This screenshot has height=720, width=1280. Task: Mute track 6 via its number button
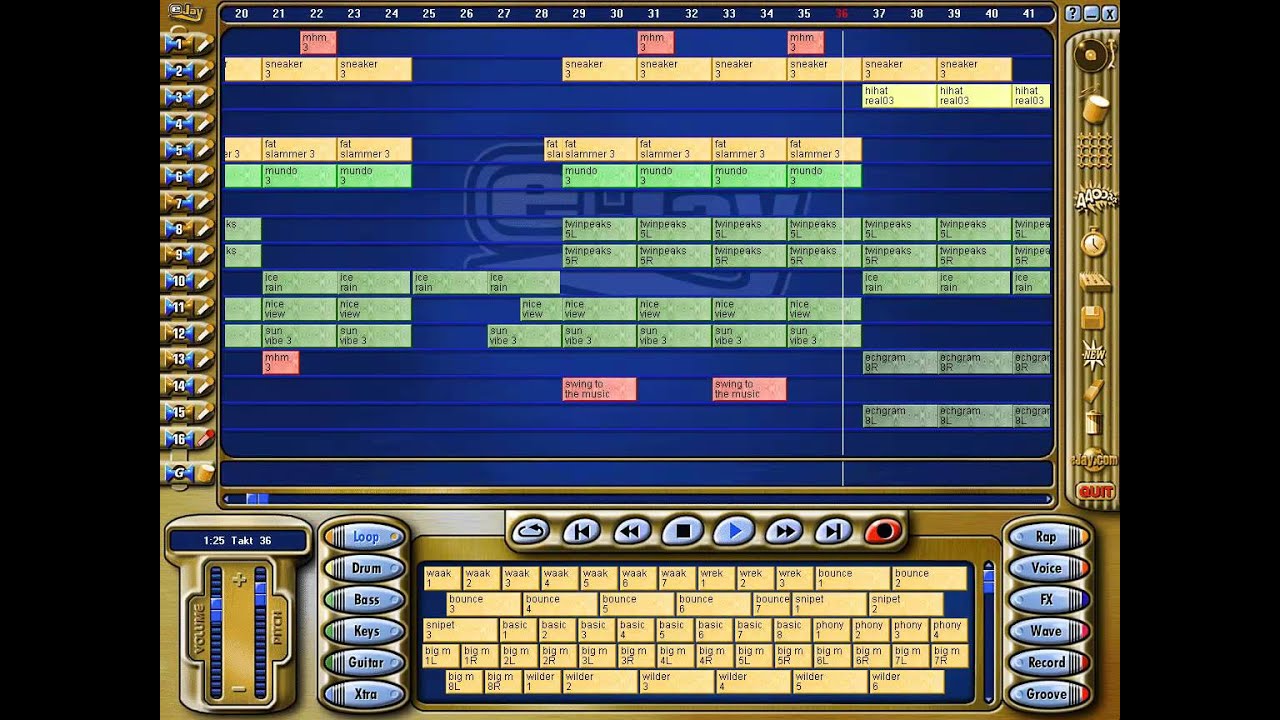(x=178, y=176)
